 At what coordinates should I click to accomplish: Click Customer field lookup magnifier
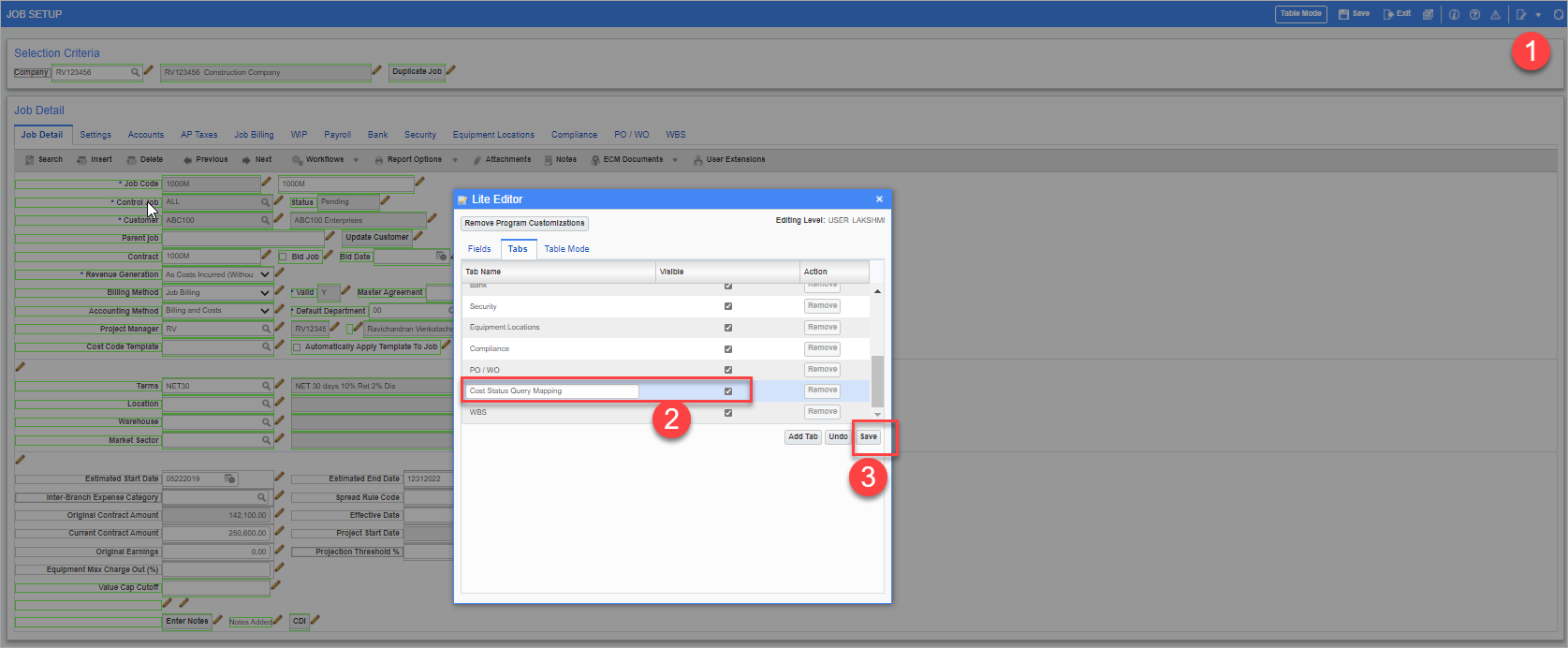(x=266, y=220)
